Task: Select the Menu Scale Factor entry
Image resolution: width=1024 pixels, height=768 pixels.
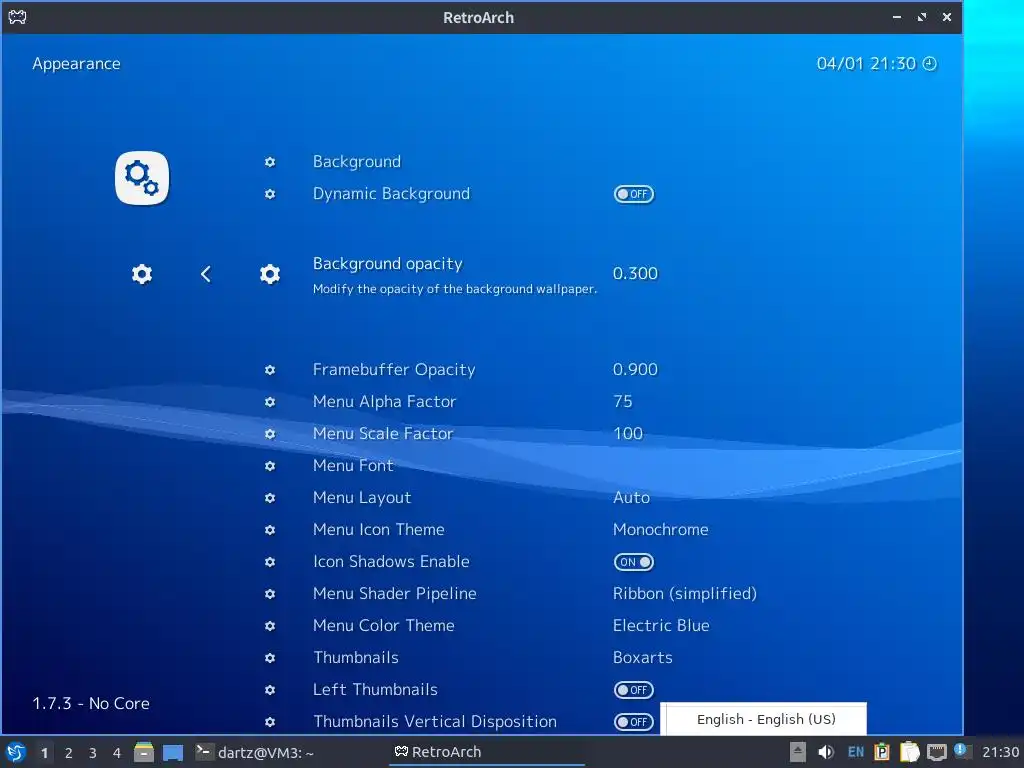Action: [x=383, y=434]
